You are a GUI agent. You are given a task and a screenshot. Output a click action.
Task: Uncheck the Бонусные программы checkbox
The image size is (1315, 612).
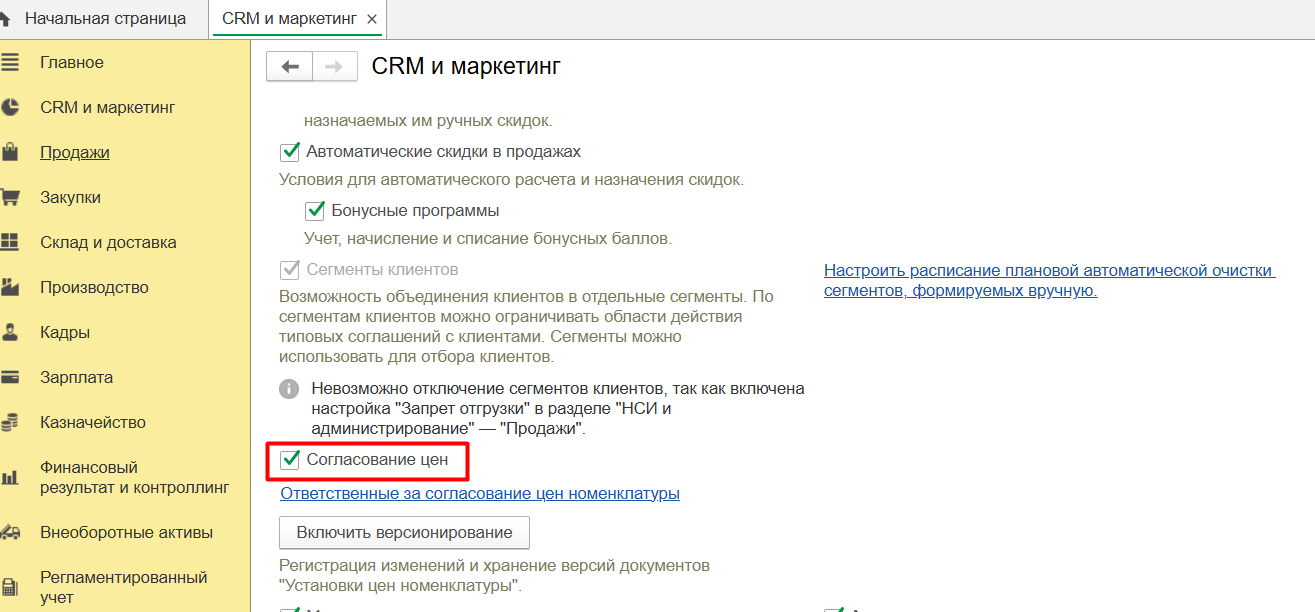(315, 211)
